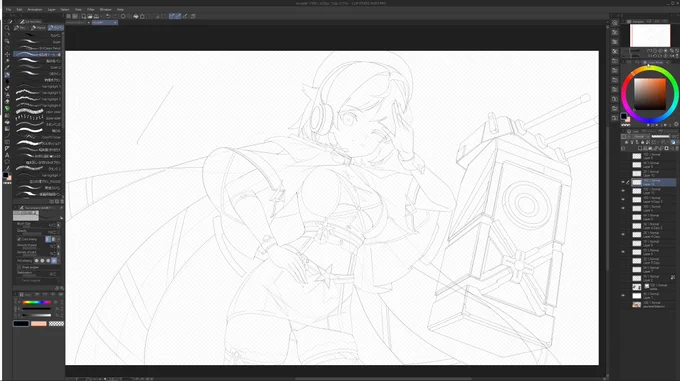Select the Fill bucket tool in tool palette
The width and height of the screenshot is (680, 381).
click(x=7, y=122)
